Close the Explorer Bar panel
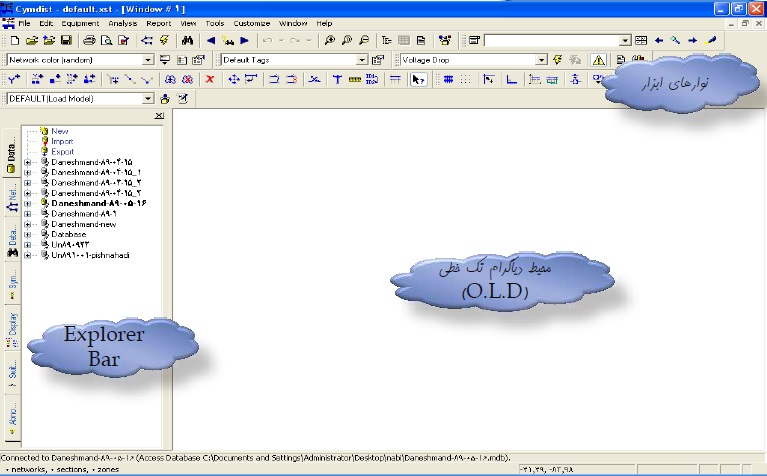Viewport: 767px width, 476px height. click(160, 117)
